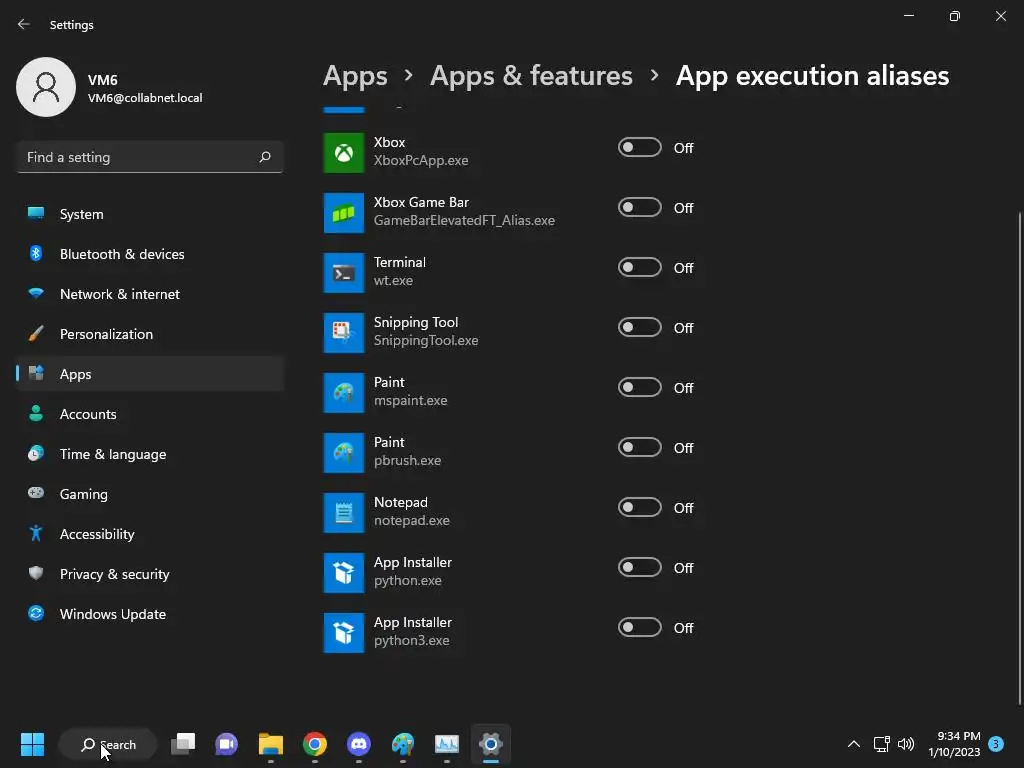Viewport: 1024px width, 768px height.
Task: Click the App Installer python.exe icon
Action: pyautogui.click(x=344, y=573)
